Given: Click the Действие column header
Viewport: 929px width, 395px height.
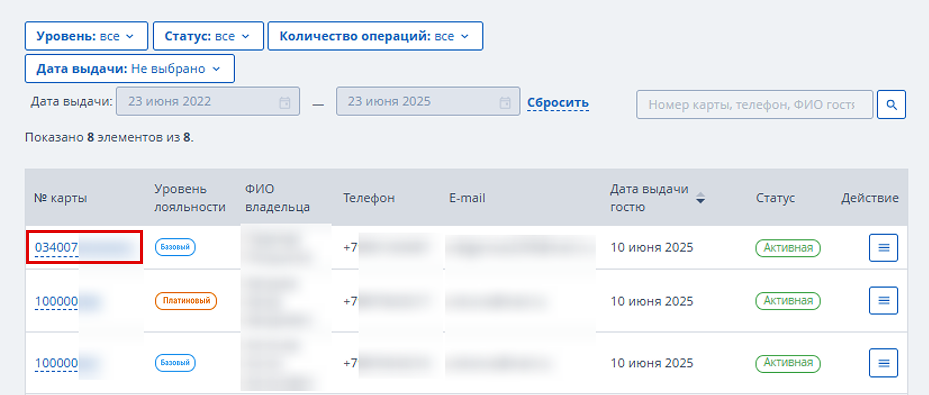Looking at the screenshot, I should (x=870, y=198).
